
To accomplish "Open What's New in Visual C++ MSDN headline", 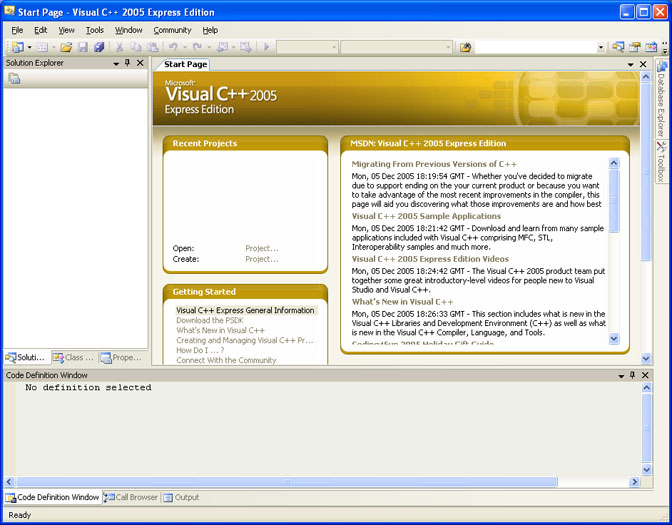I will (x=402, y=302).
